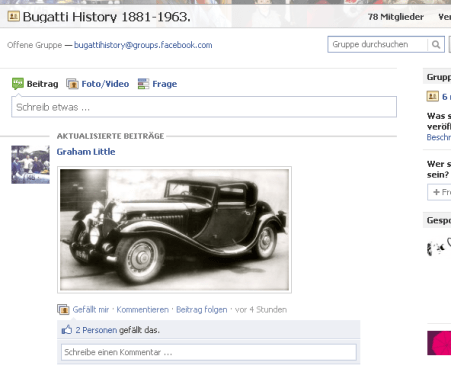Click the Foto/Video photo icon
The height and width of the screenshot is (375, 451).
pyautogui.click(x=72, y=84)
